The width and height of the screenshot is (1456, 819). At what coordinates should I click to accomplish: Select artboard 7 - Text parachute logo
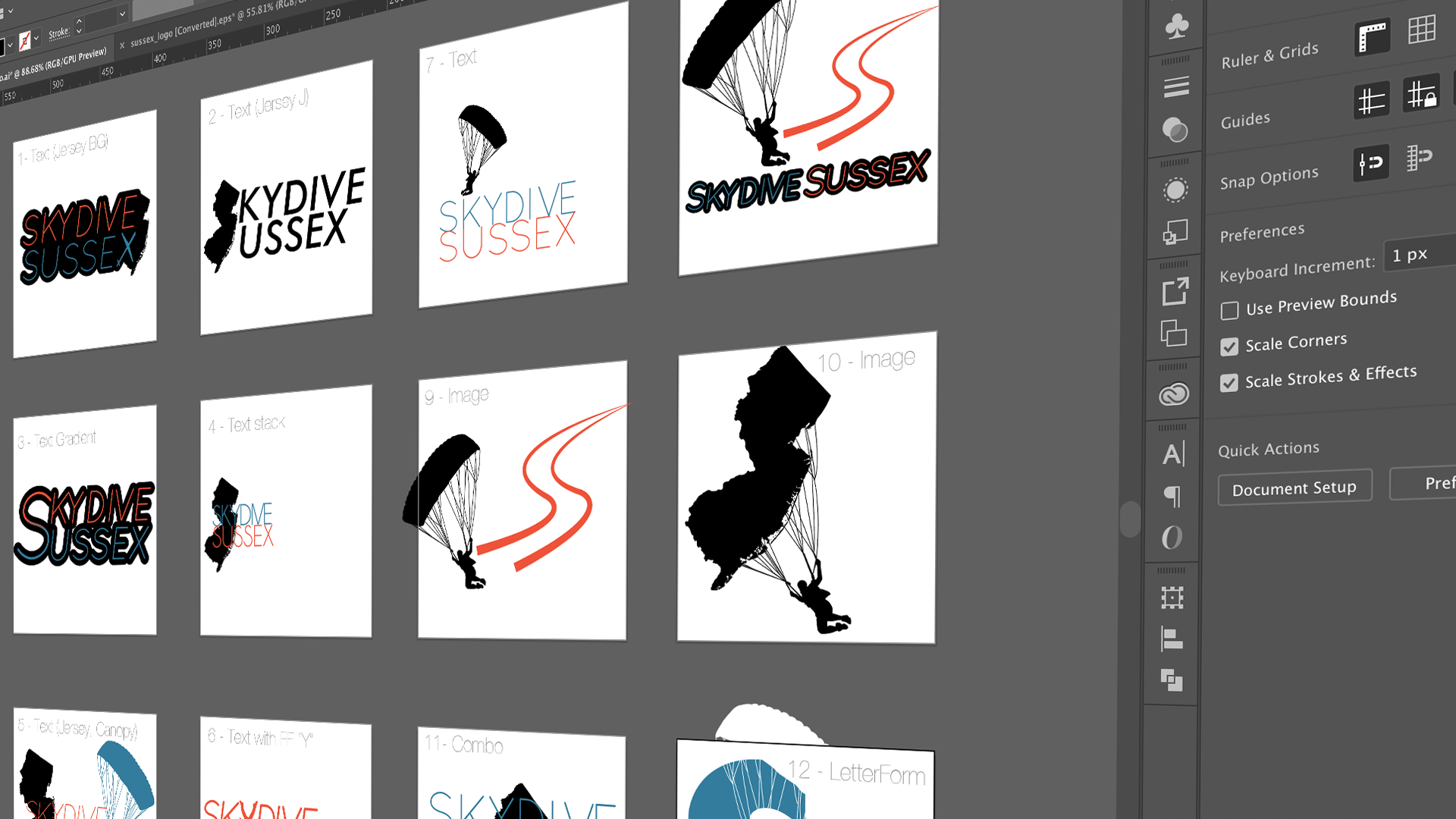[x=523, y=155]
